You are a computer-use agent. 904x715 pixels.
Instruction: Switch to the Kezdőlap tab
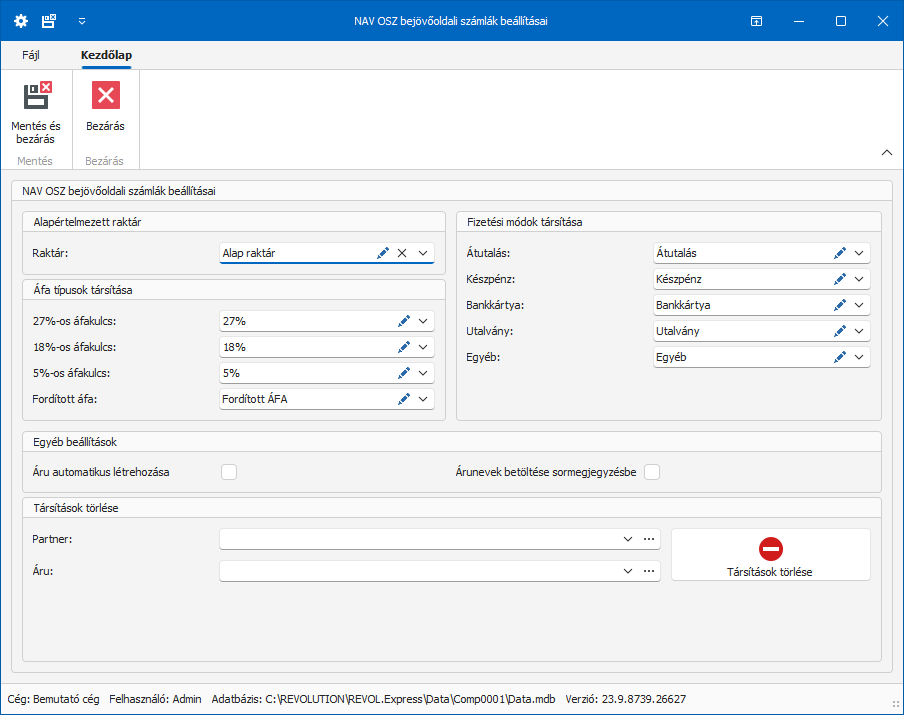pyautogui.click(x=106, y=55)
